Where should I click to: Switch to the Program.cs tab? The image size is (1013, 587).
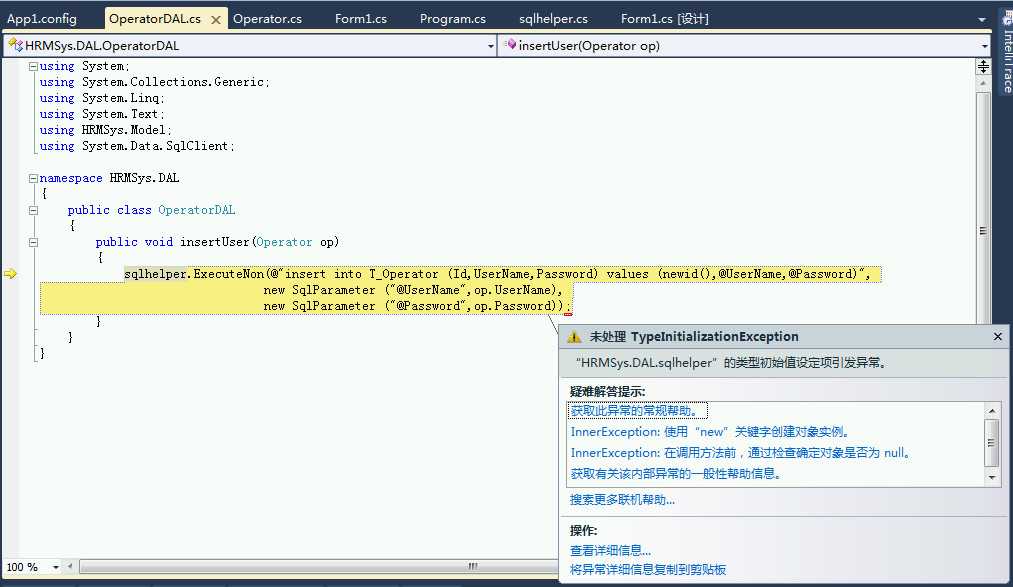(x=453, y=19)
